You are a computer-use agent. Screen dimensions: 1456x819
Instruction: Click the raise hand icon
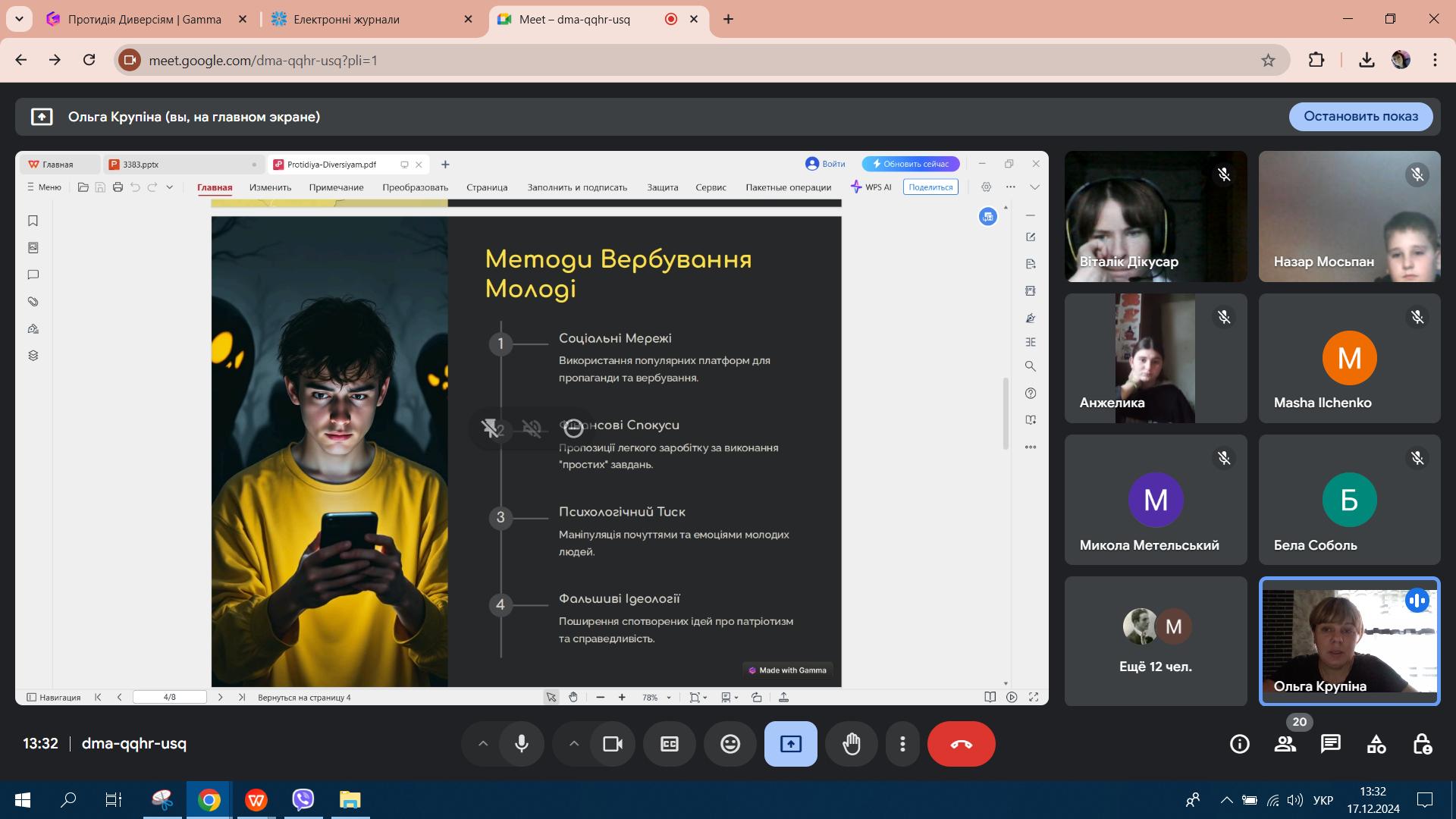pyautogui.click(x=851, y=744)
